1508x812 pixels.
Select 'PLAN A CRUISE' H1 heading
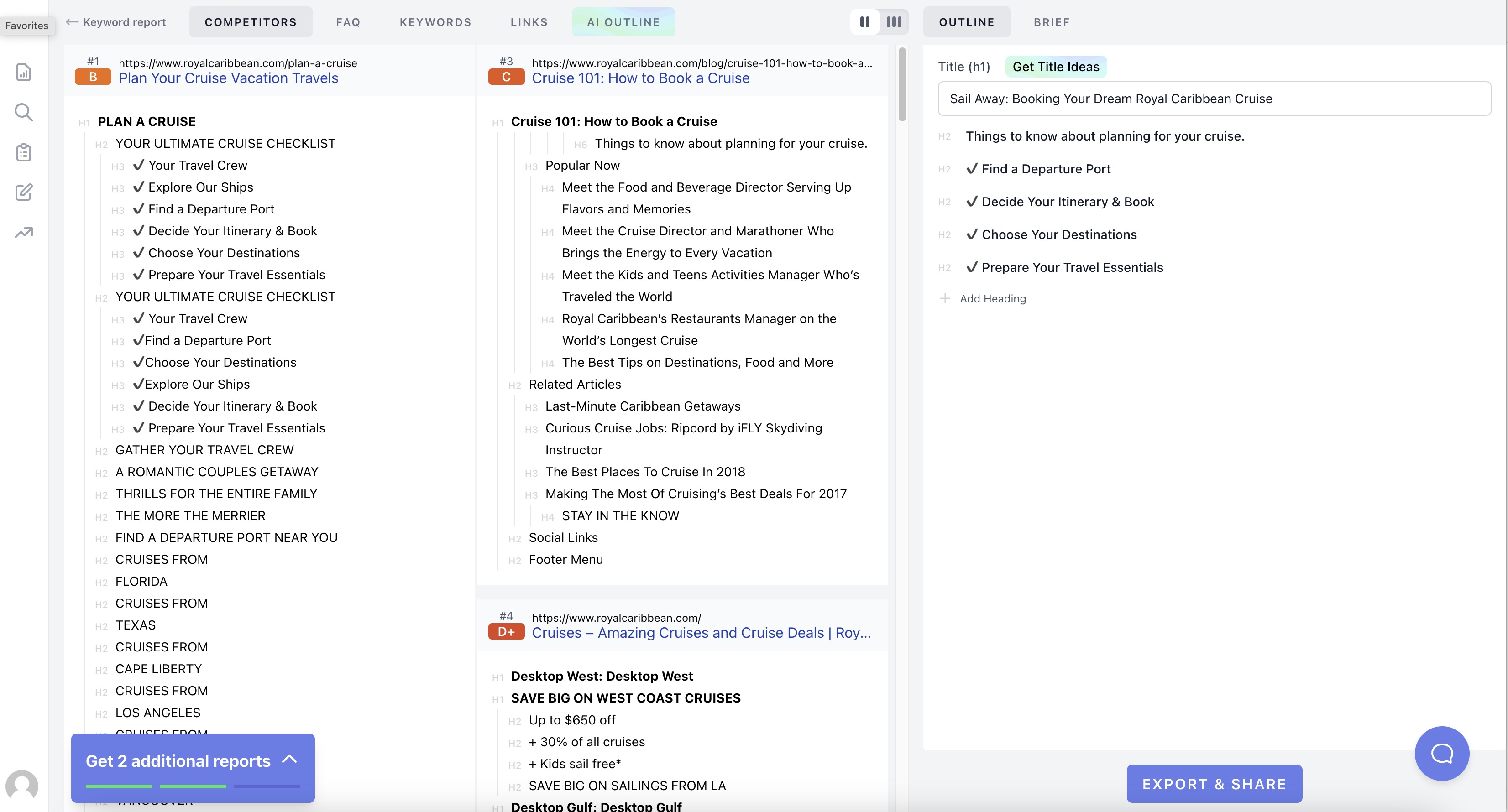pyautogui.click(x=147, y=122)
